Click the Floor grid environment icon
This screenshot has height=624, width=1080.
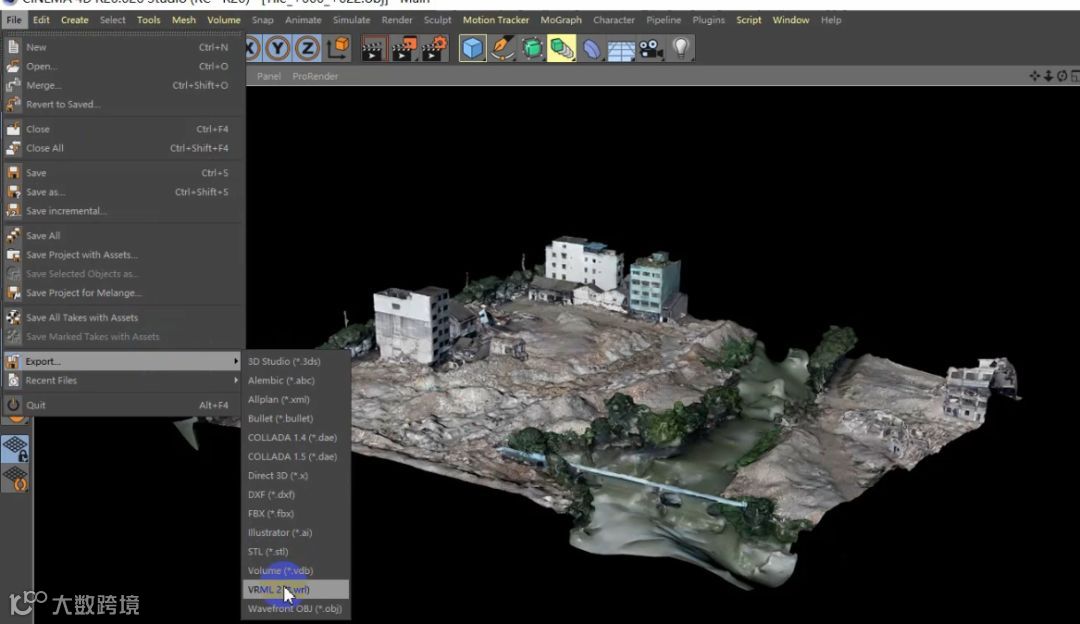(621, 48)
